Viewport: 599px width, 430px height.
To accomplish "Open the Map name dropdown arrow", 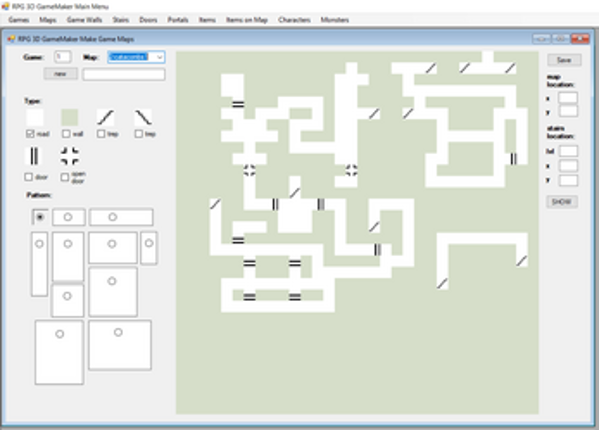I will pyautogui.click(x=160, y=57).
